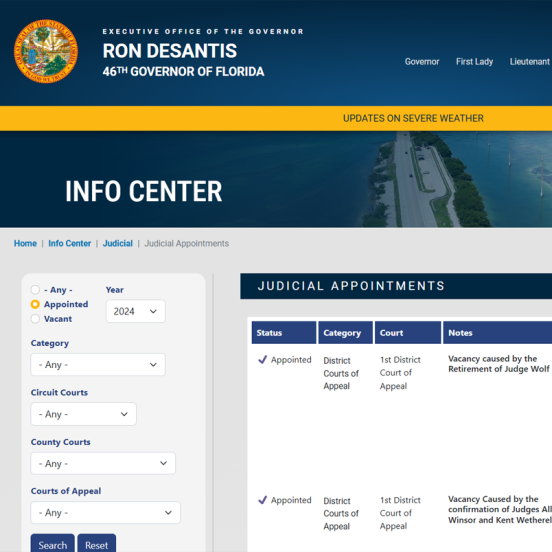This screenshot has width=552, height=552.
Task: Click 'District Courts of Appeal' in Winsor row
Action: coord(341,513)
